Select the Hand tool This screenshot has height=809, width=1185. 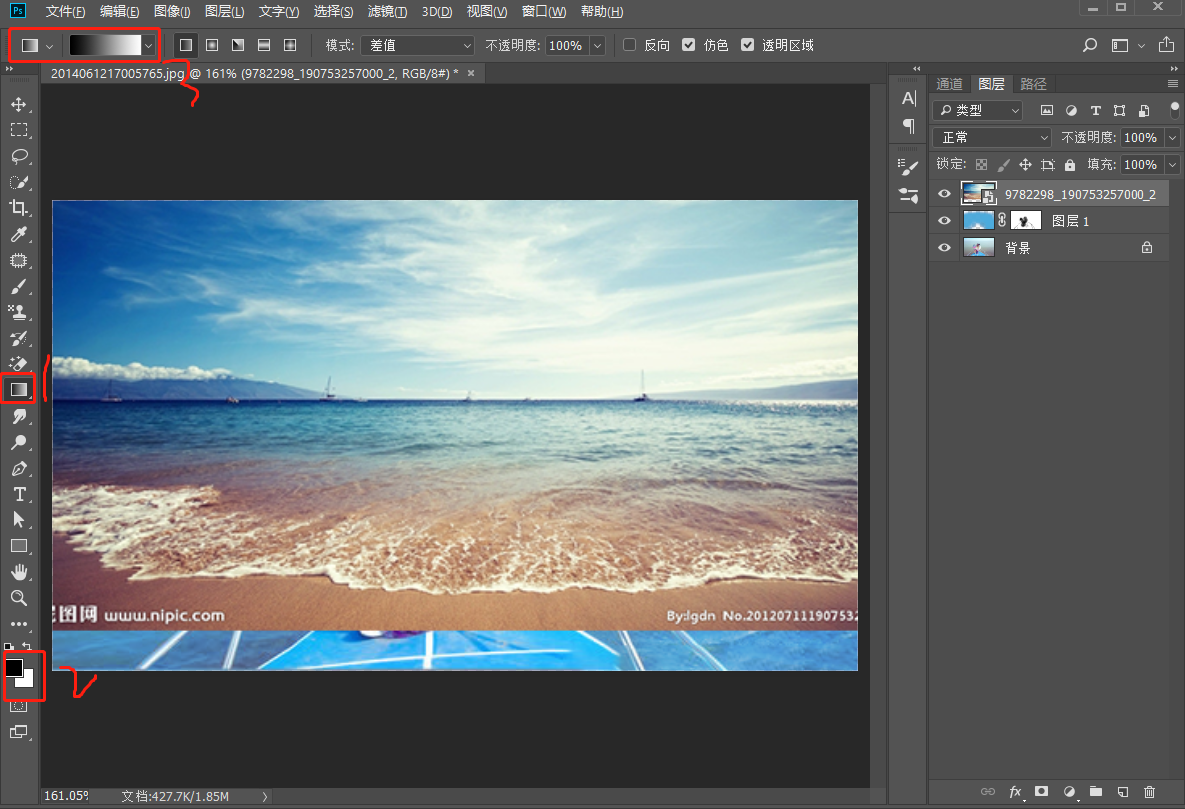coord(18,572)
